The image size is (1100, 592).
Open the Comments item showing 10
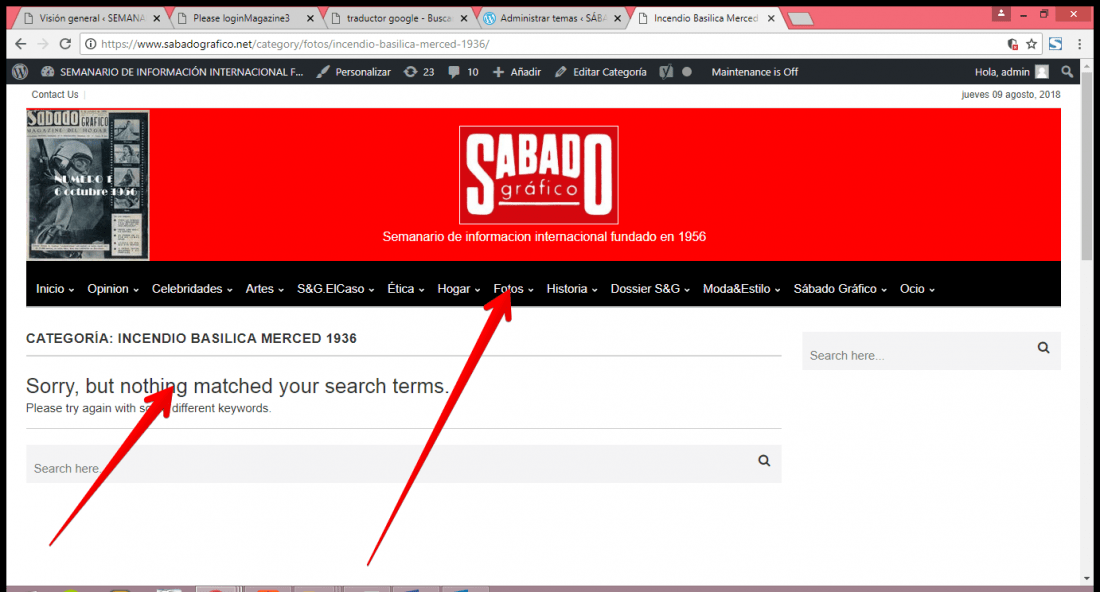click(x=463, y=72)
